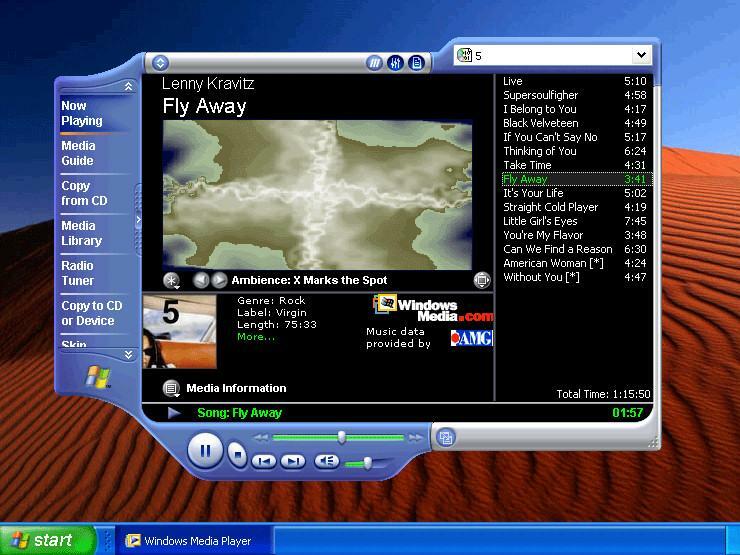The width and height of the screenshot is (740, 555).
Task: Click the rewind arrows beside seek bar
Action: click(x=261, y=438)
